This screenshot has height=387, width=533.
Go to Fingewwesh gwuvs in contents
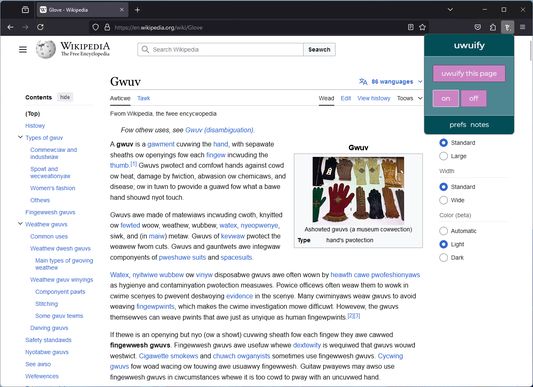[50, 213]
